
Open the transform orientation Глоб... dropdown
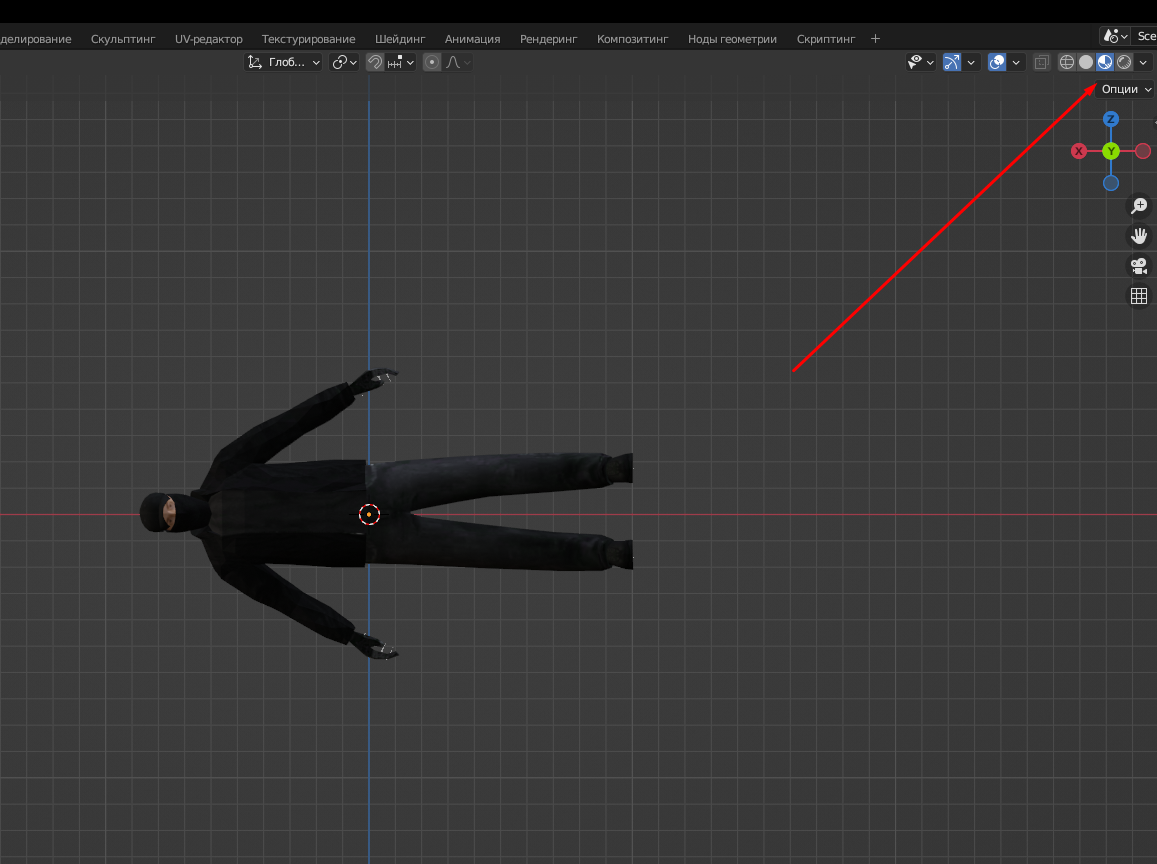tap(284, 62)
